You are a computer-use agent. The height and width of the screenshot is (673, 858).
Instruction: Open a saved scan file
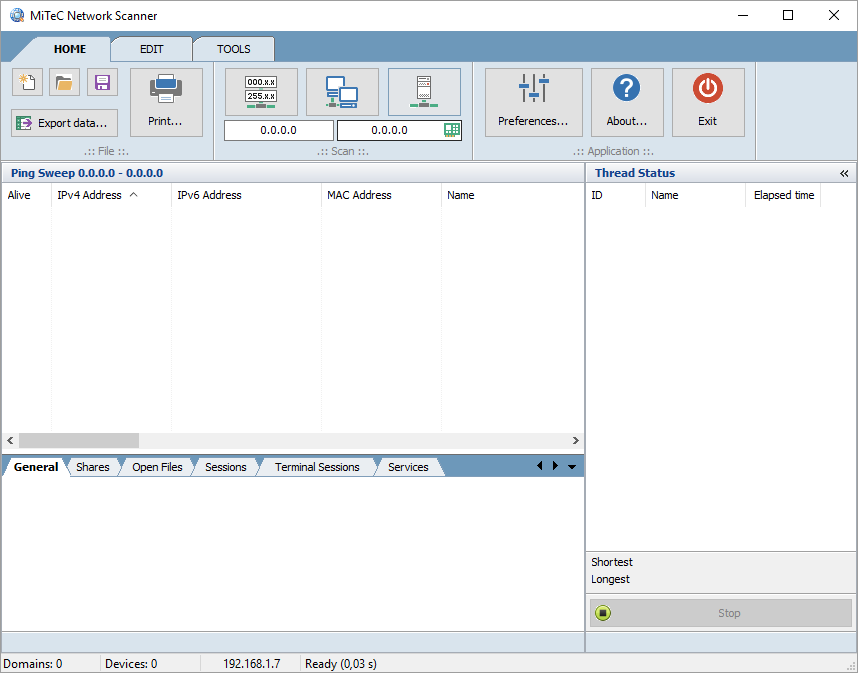coord(64,81)
